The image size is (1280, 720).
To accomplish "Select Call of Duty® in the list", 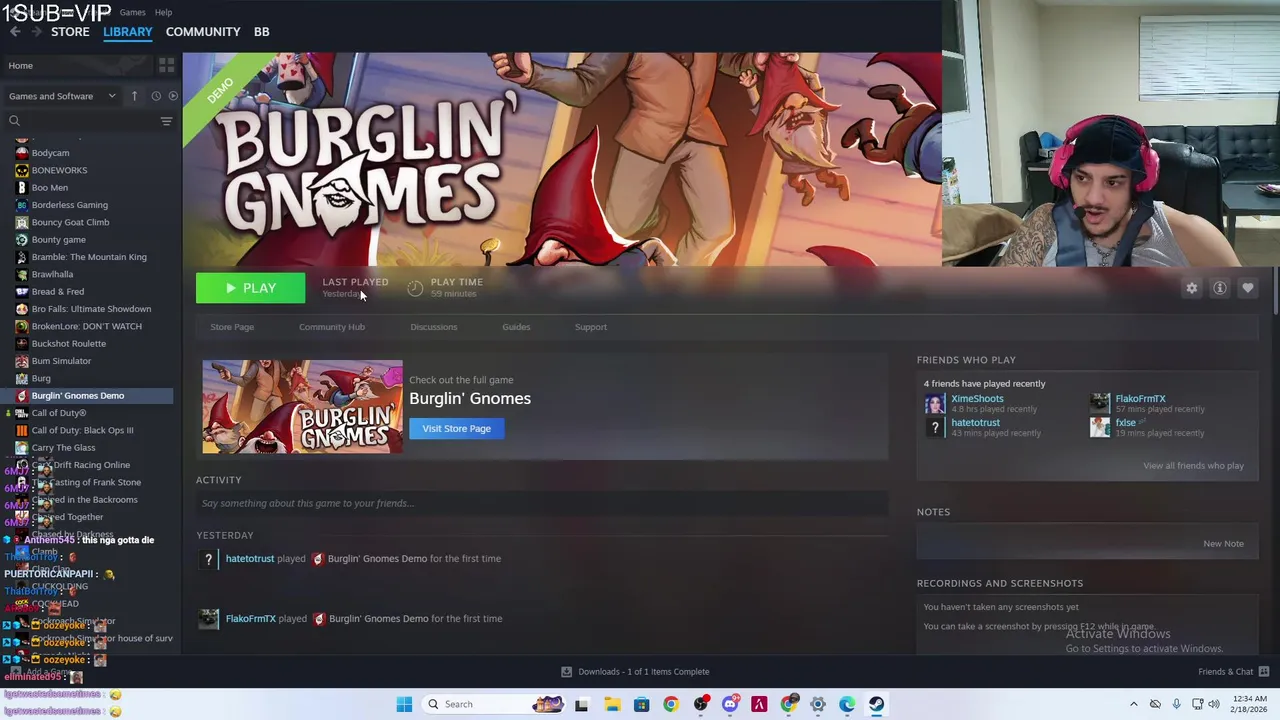I will (x=59, y=413).
